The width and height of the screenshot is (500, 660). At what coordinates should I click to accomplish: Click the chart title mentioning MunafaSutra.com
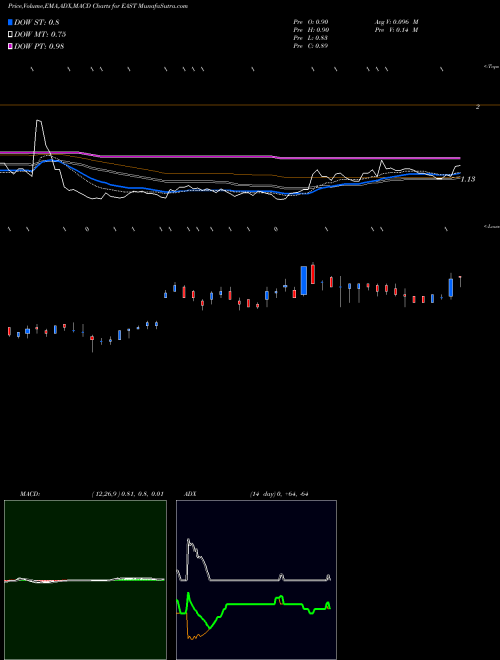point(98,6)
